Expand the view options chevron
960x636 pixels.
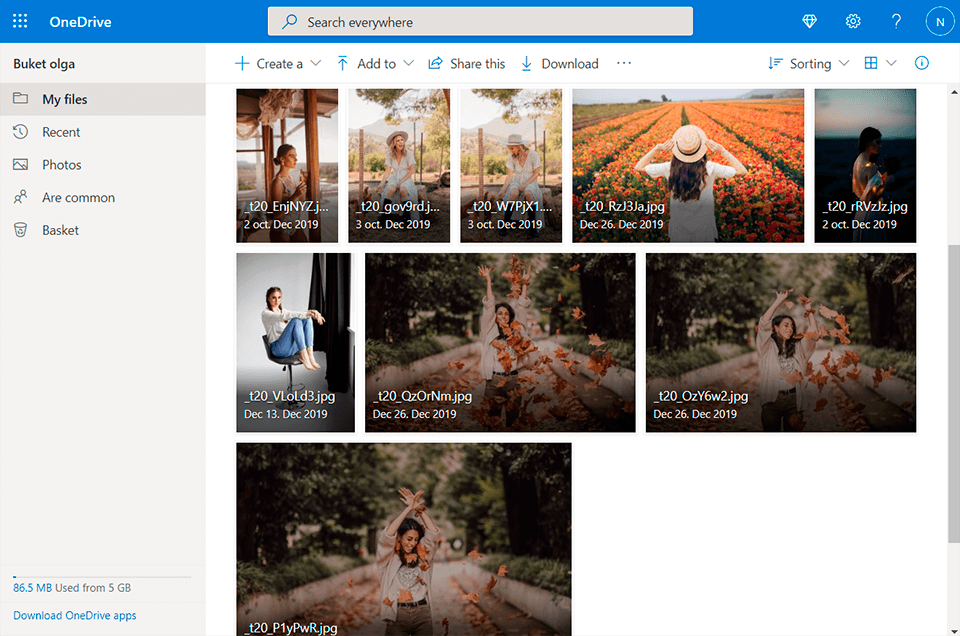[x=891, y=63]
